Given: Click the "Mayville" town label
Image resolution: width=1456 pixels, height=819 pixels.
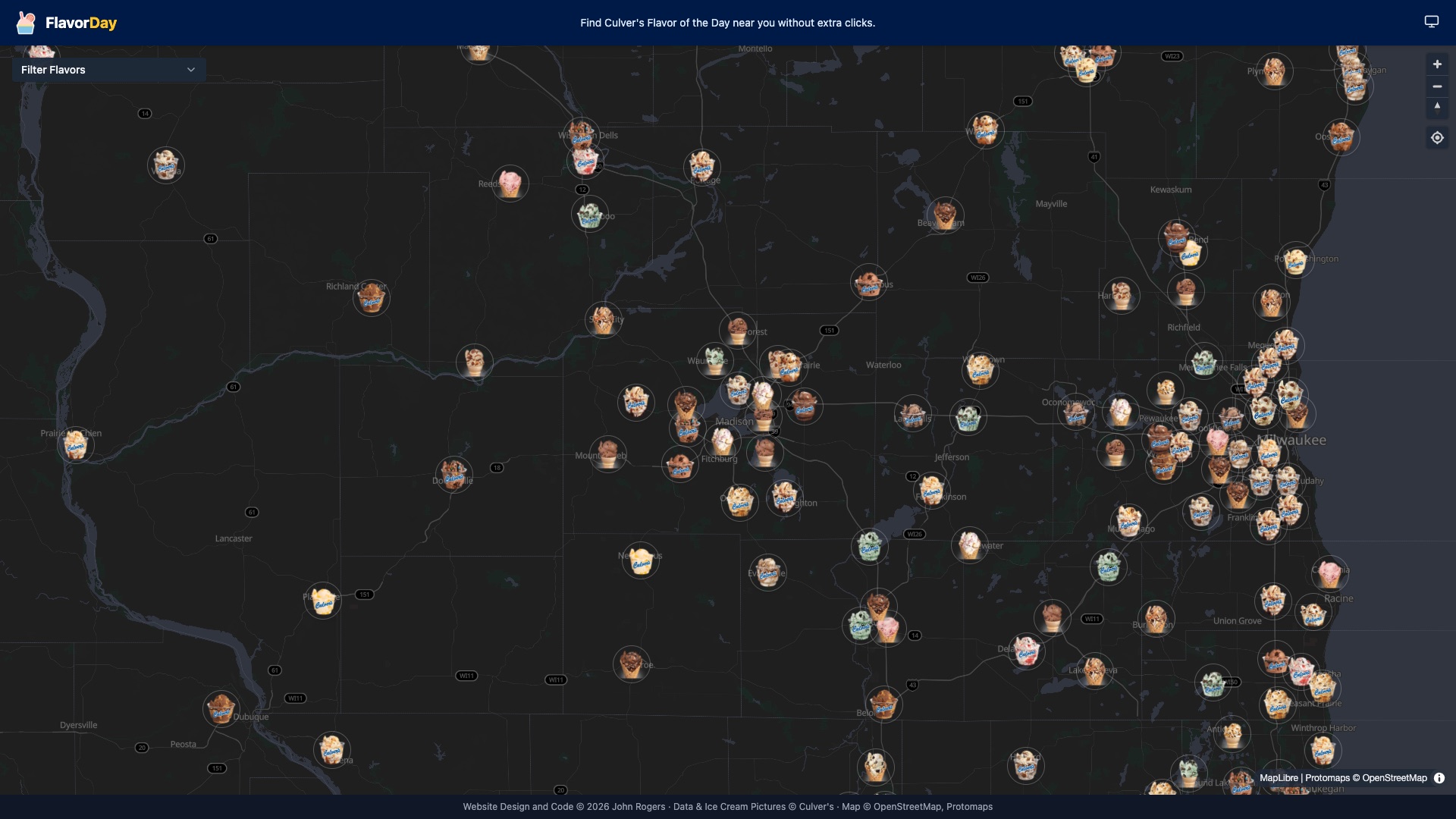Looking at the screenshot, I should click(1051, 204).
